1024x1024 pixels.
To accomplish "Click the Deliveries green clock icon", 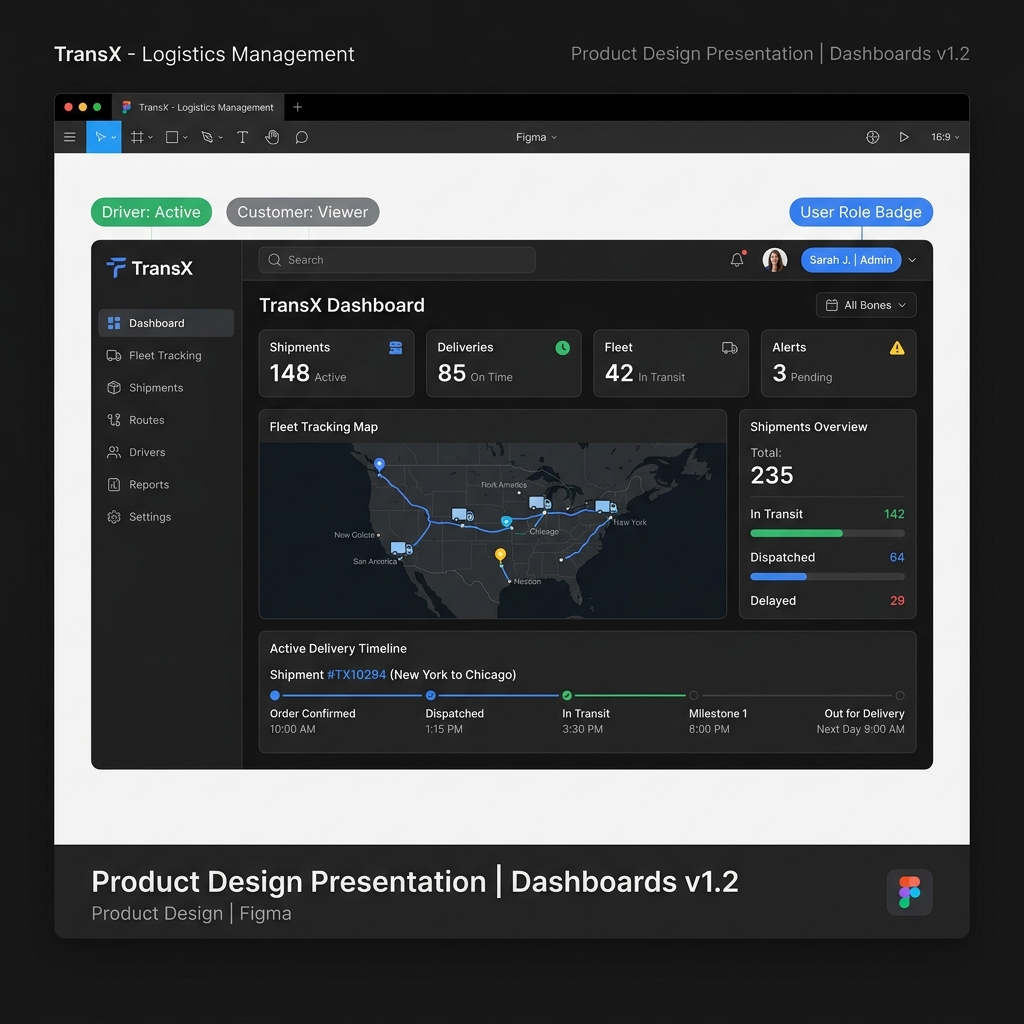I will coord(562,348).
